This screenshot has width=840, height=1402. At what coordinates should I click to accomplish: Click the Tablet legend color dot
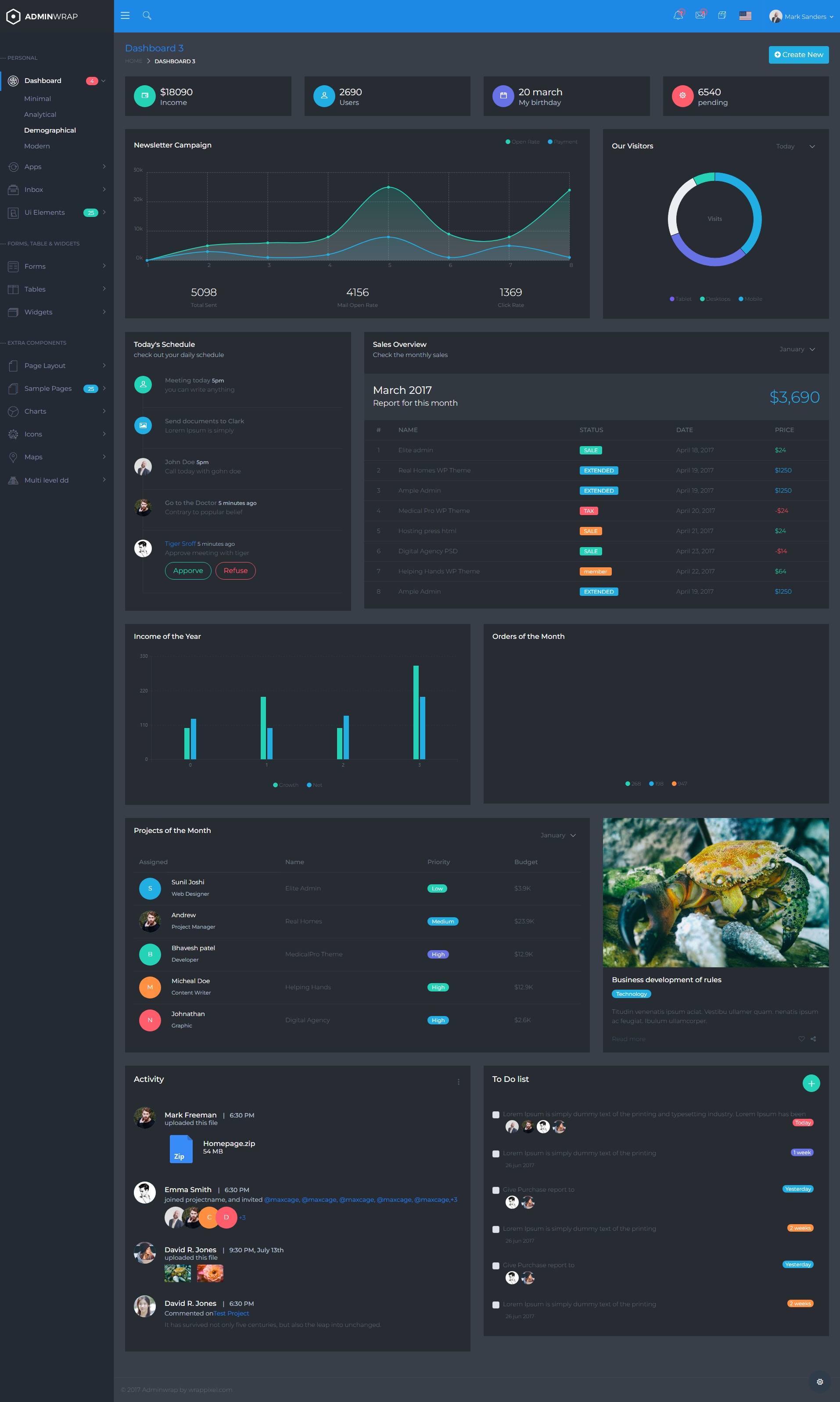tap(672, 299)
